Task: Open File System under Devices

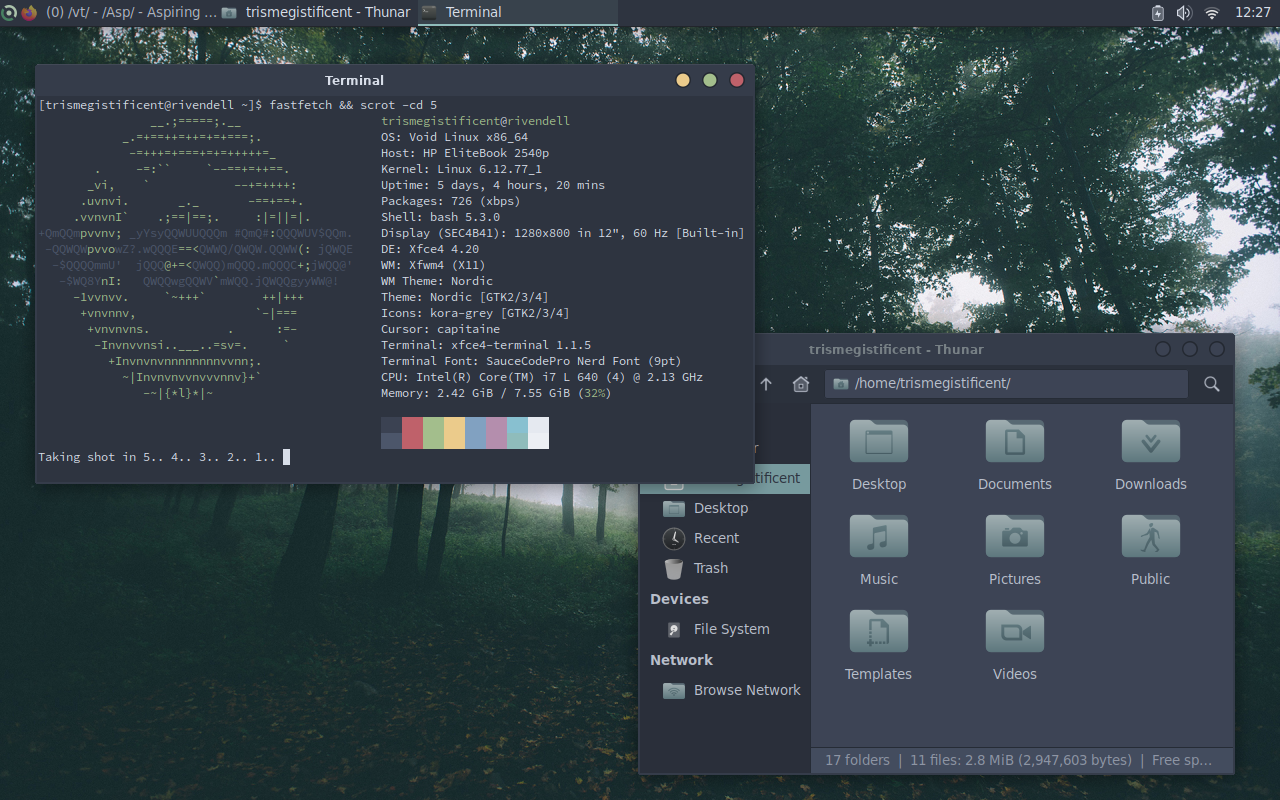Action: tap(725, 629)
